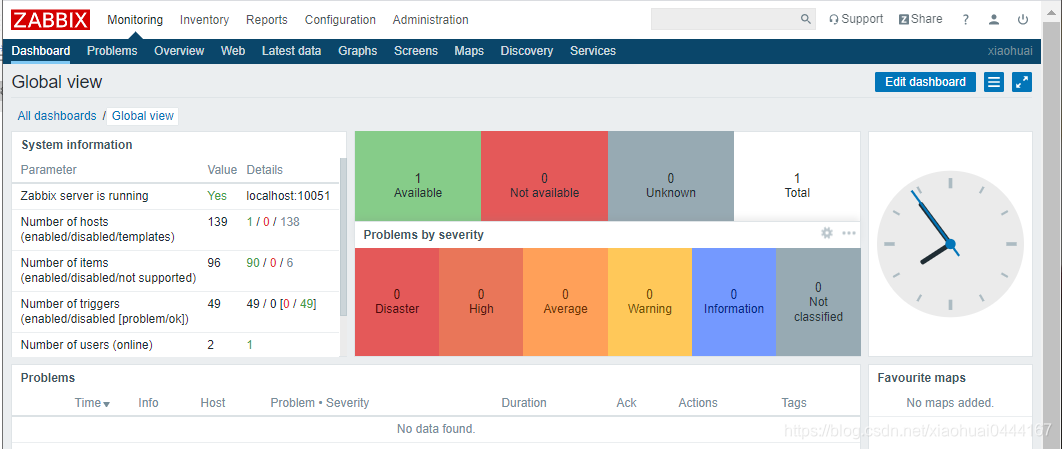Open the user profile icon

994,20
